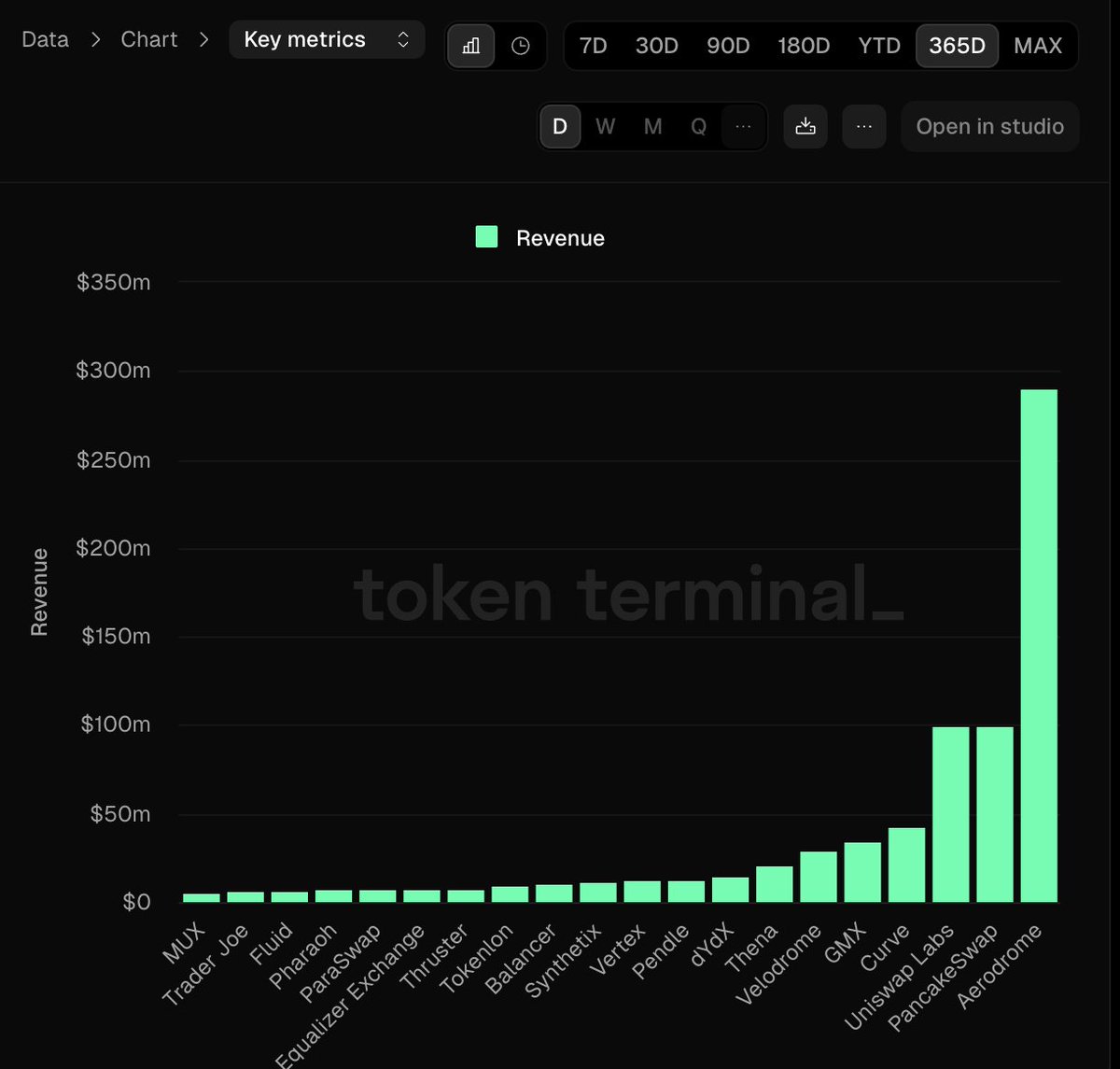Click the Uniswap Labs axis label
The image size is (1120, 1069).
click(899, 977)
